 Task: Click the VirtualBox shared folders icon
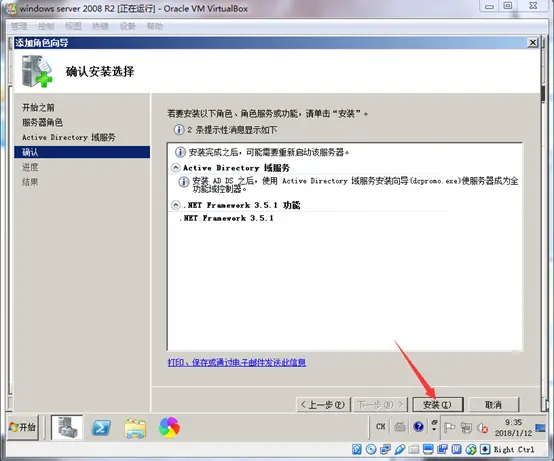tap(413, 449)
